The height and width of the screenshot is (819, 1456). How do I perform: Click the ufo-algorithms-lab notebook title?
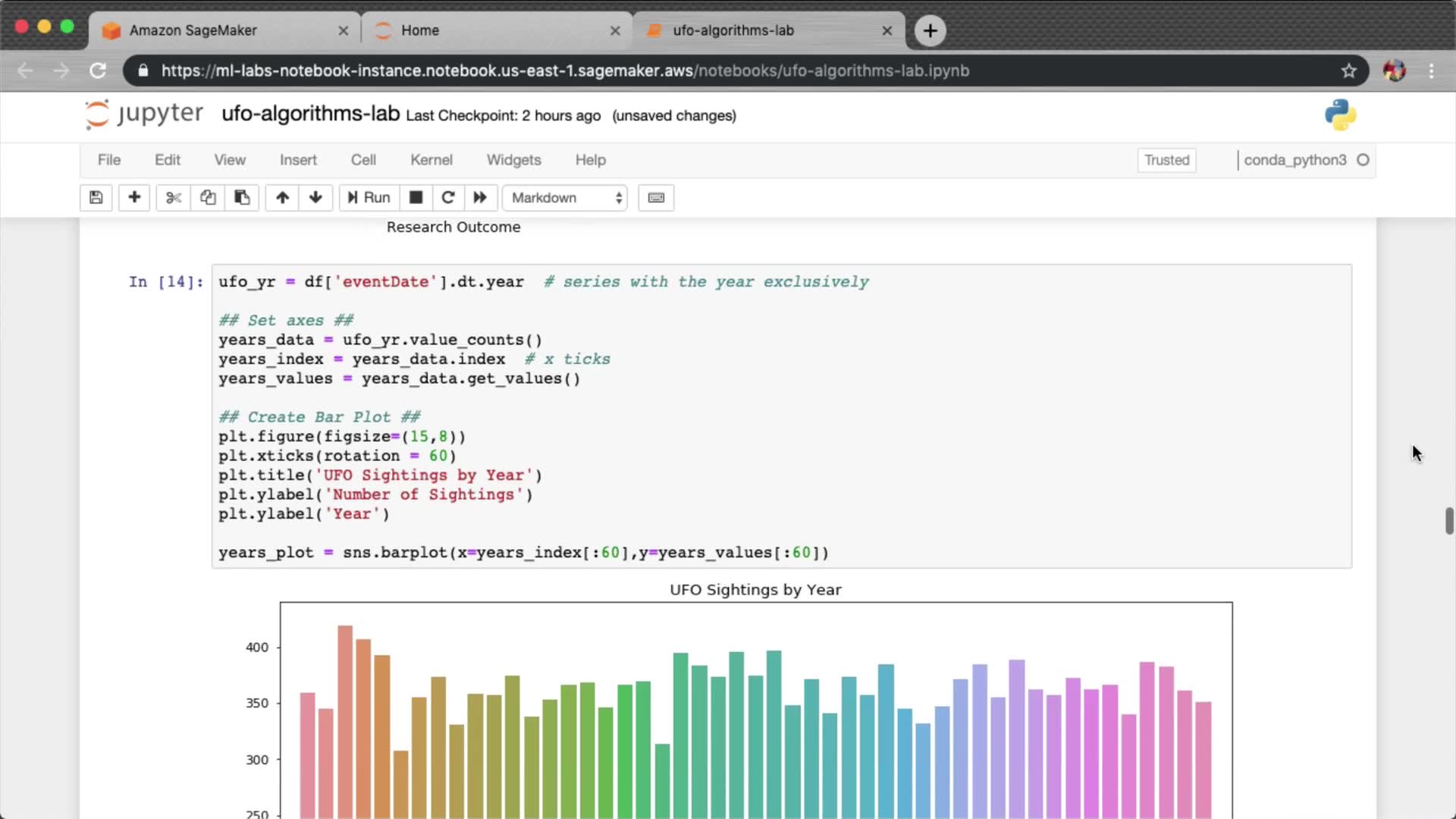click(x=310, y=114)
